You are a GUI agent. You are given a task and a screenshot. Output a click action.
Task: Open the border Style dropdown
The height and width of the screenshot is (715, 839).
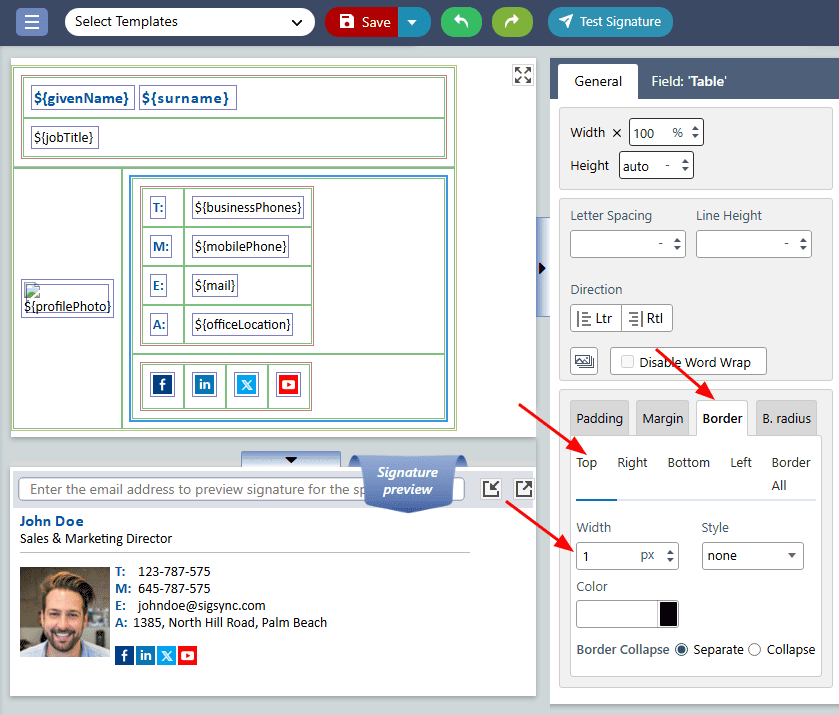pos(752,556)
